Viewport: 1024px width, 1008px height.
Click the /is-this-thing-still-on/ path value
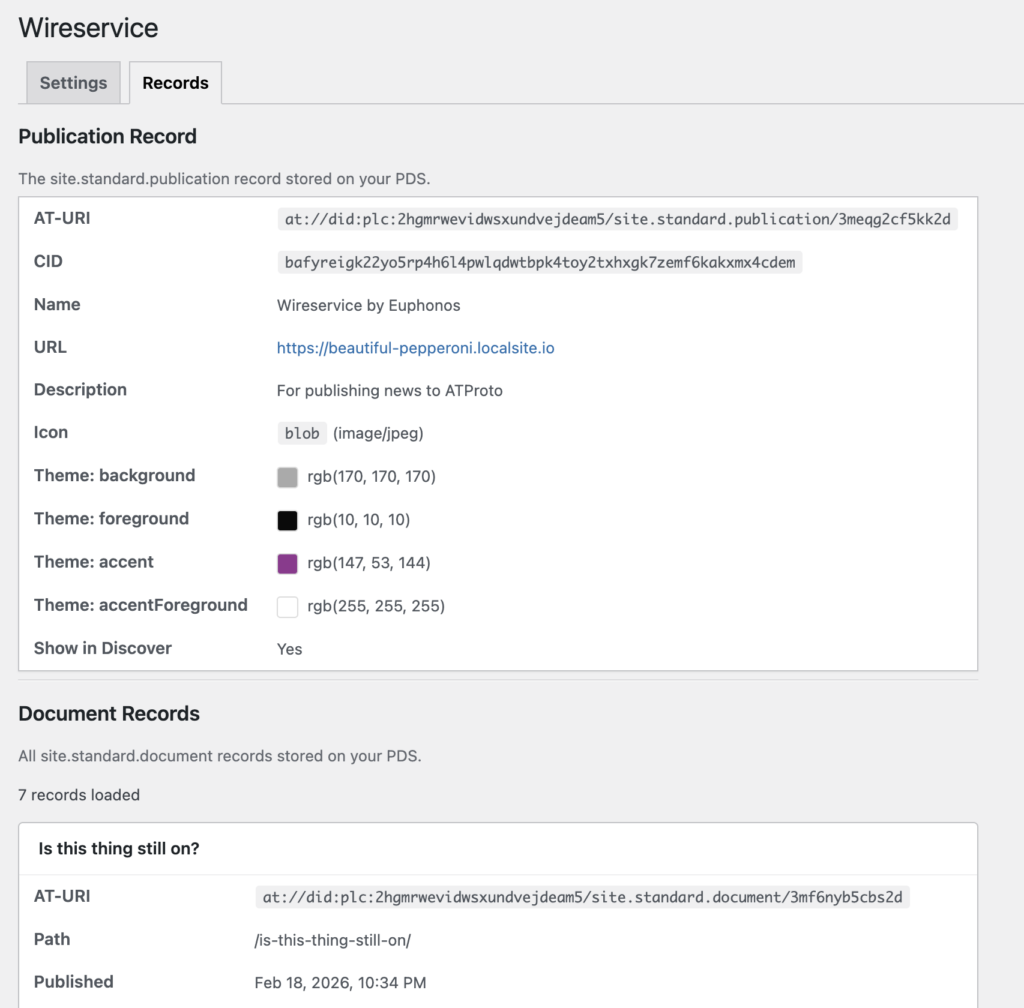[x=333, y=940]
